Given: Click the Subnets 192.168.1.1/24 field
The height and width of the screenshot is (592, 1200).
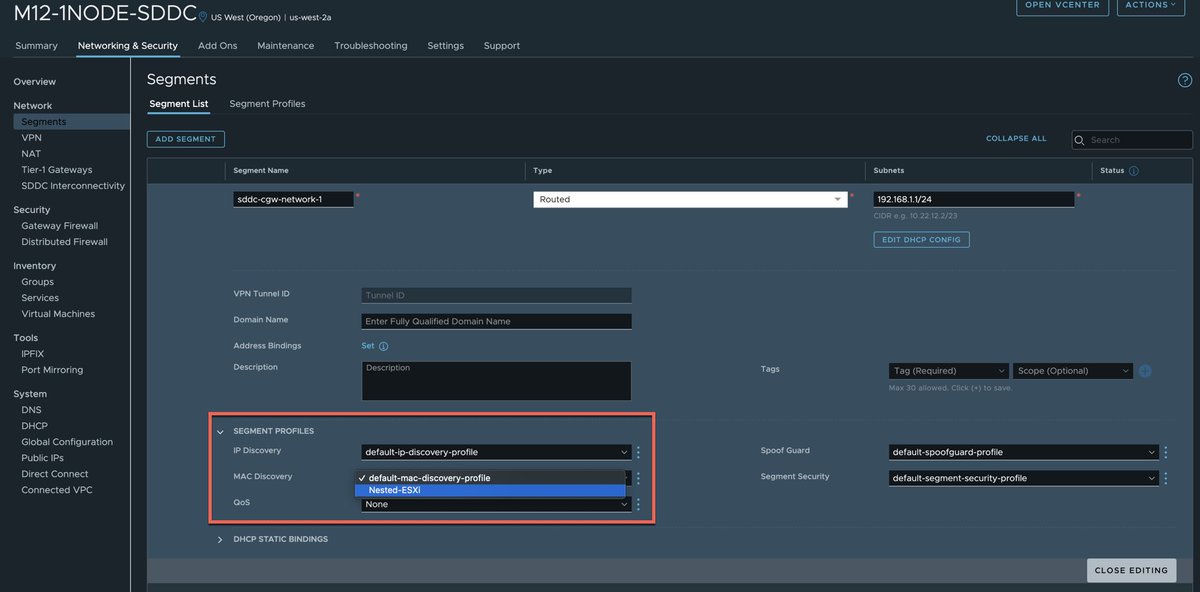Looking at the screenshot, I should coord(974,199).
